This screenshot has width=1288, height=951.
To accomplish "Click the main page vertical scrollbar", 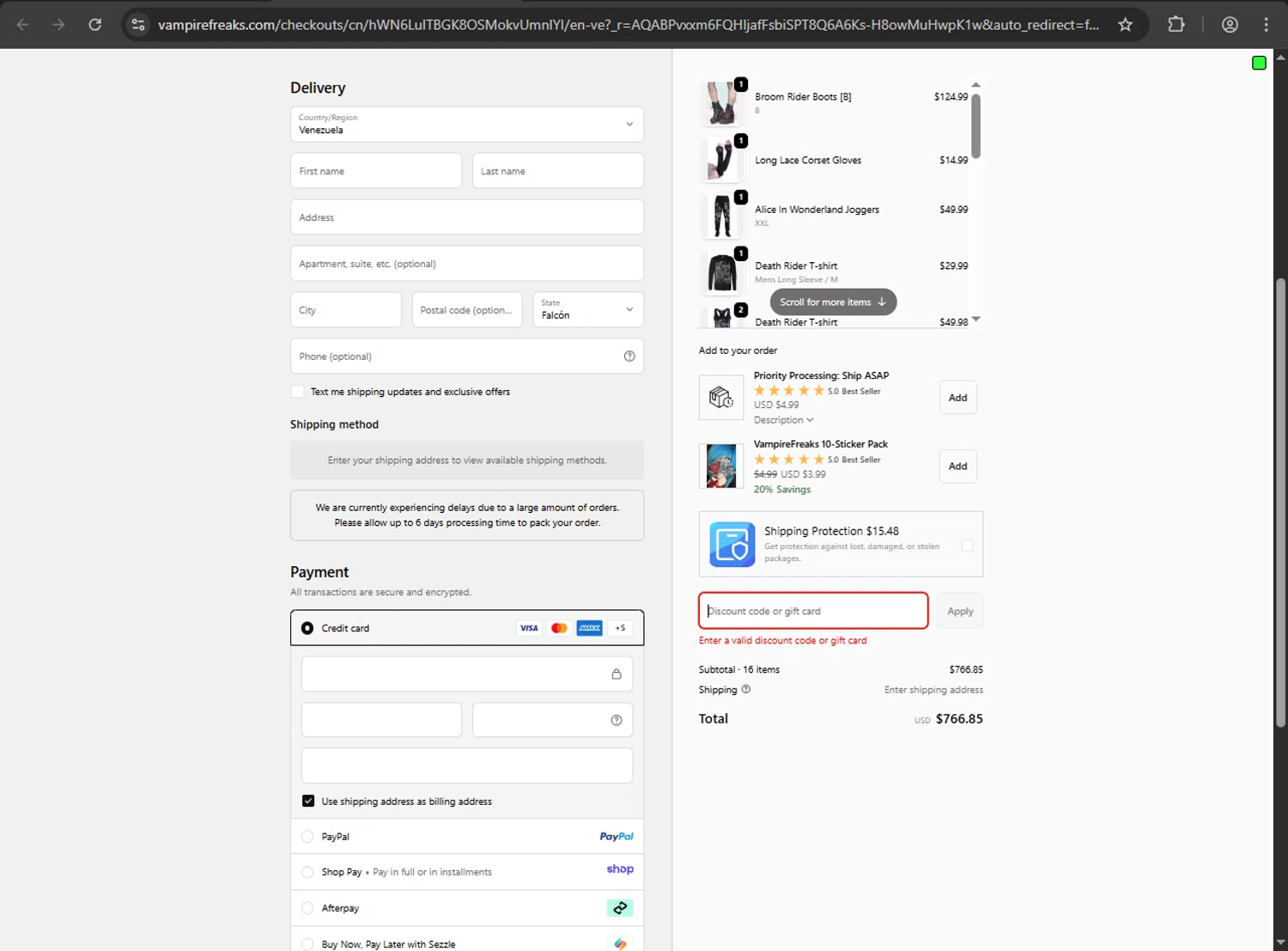I will point(1280,503).
